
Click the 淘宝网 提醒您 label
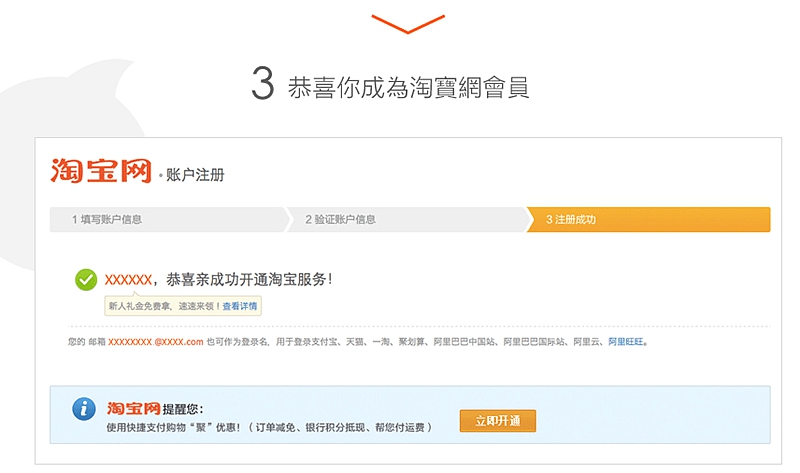[x=155, y=409]
